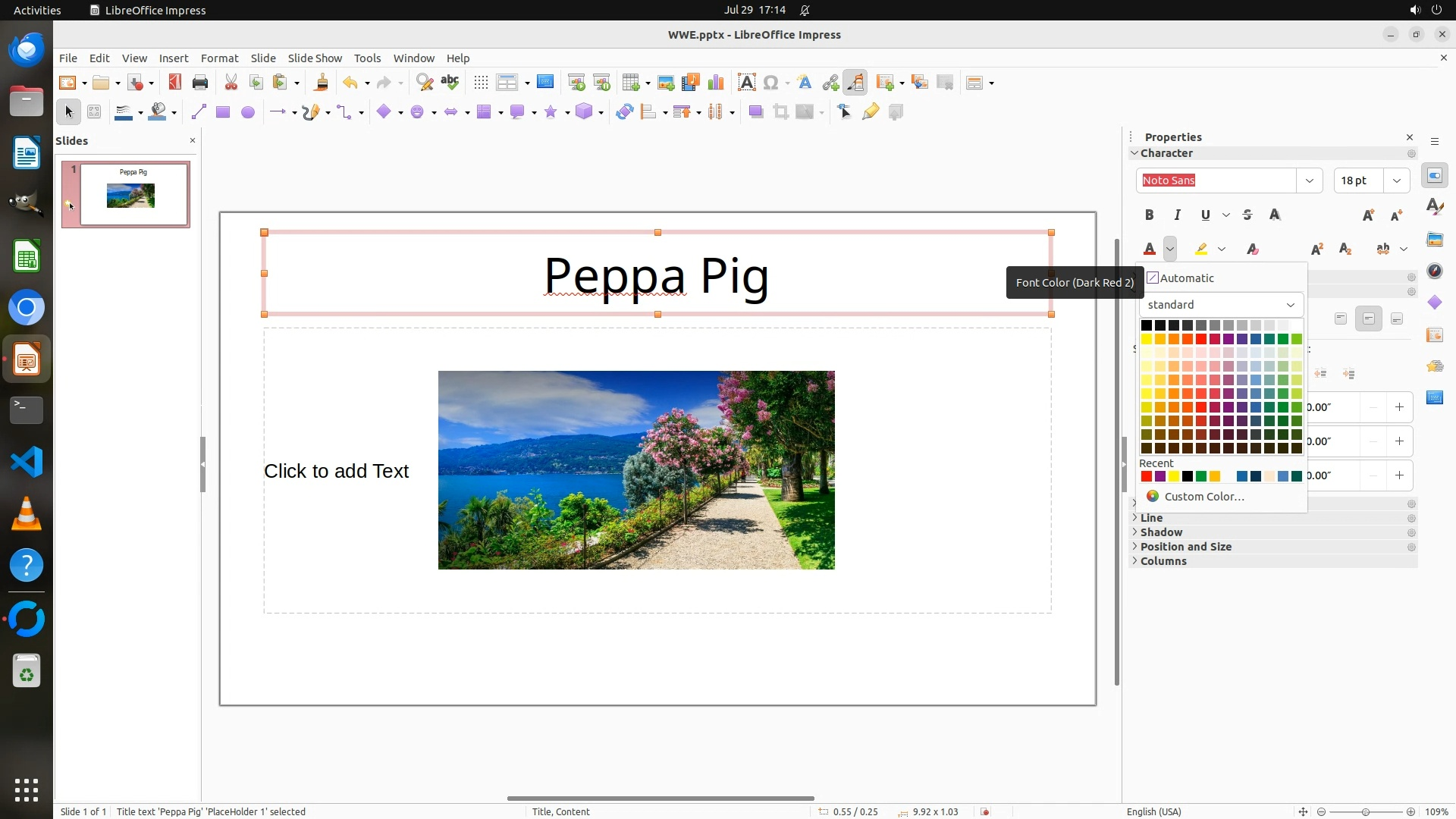Open the Gallery sidebar deck
This screenshot has height=819, width=1456.
click(x=1435, y=240)
